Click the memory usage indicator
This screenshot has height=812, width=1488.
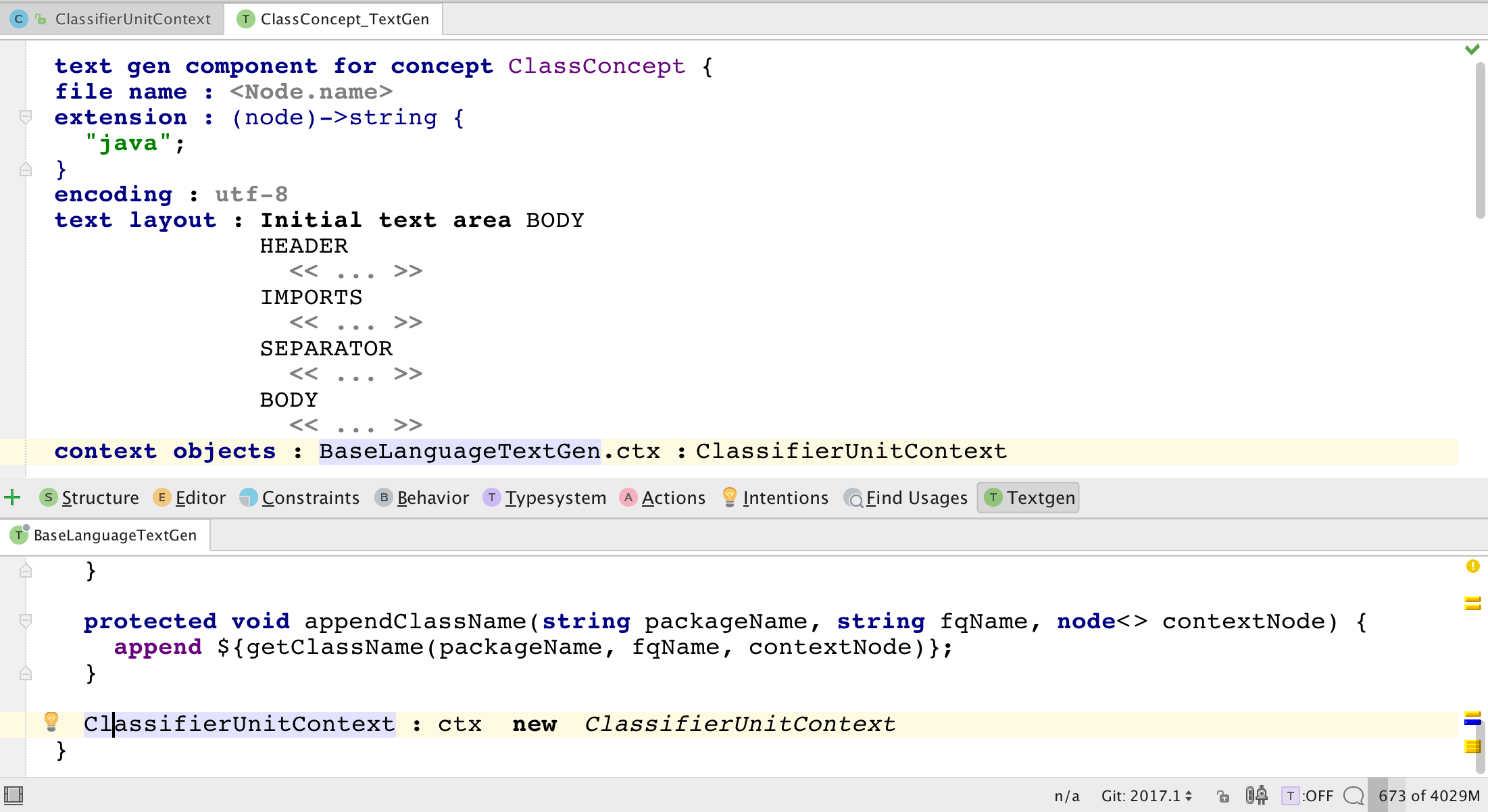[1429, 796]
